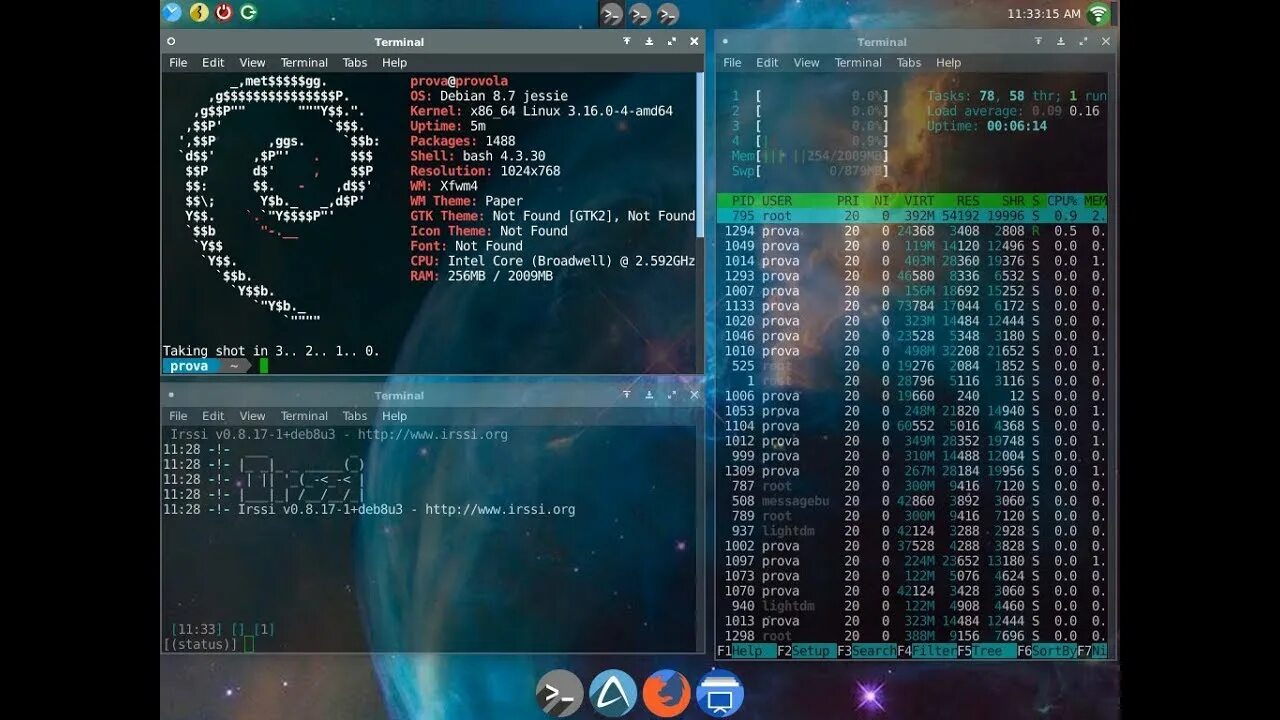Open File menu in the htop Terminal
The height and width of the screenshot is (720, 1280).
pos(732,62)
